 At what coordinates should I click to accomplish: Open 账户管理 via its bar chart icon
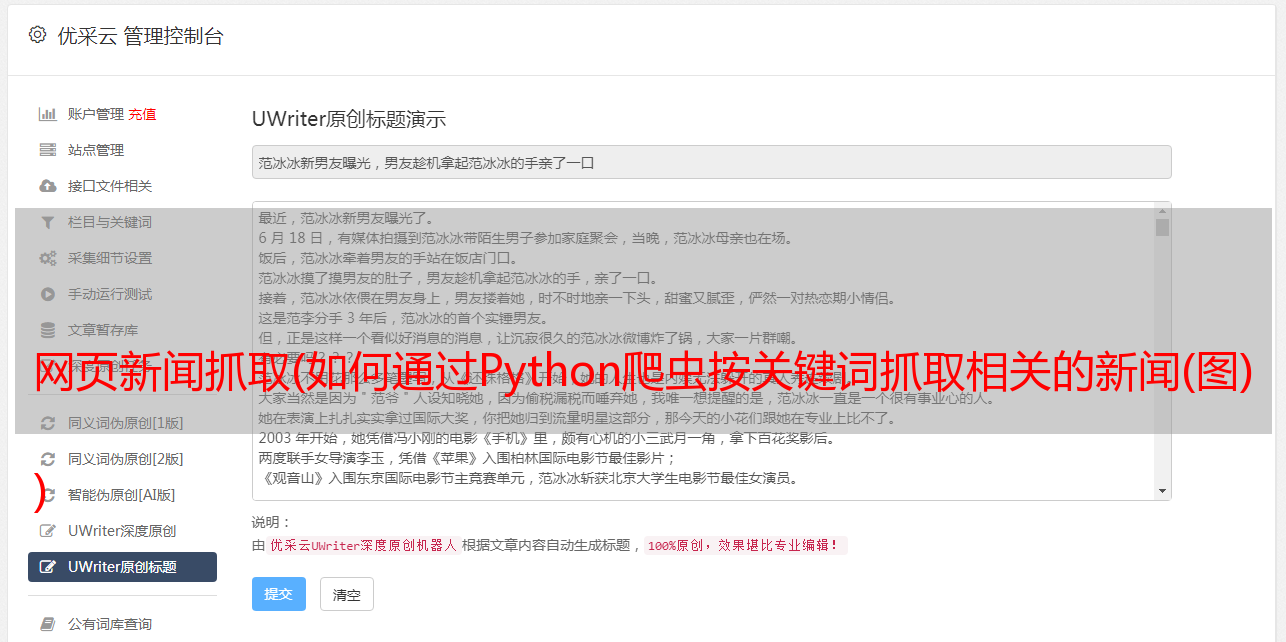coord(47,114)
